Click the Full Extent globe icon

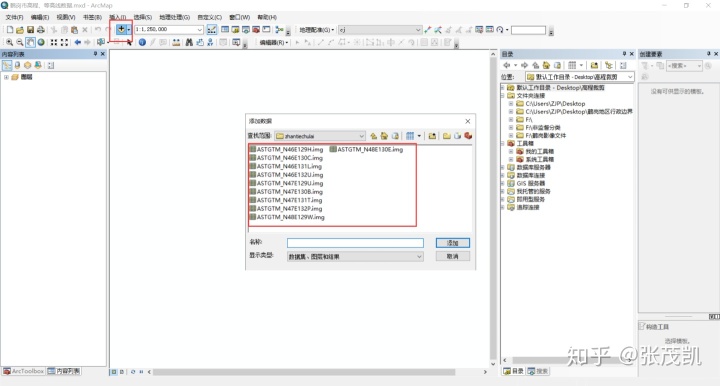[41, 42]
